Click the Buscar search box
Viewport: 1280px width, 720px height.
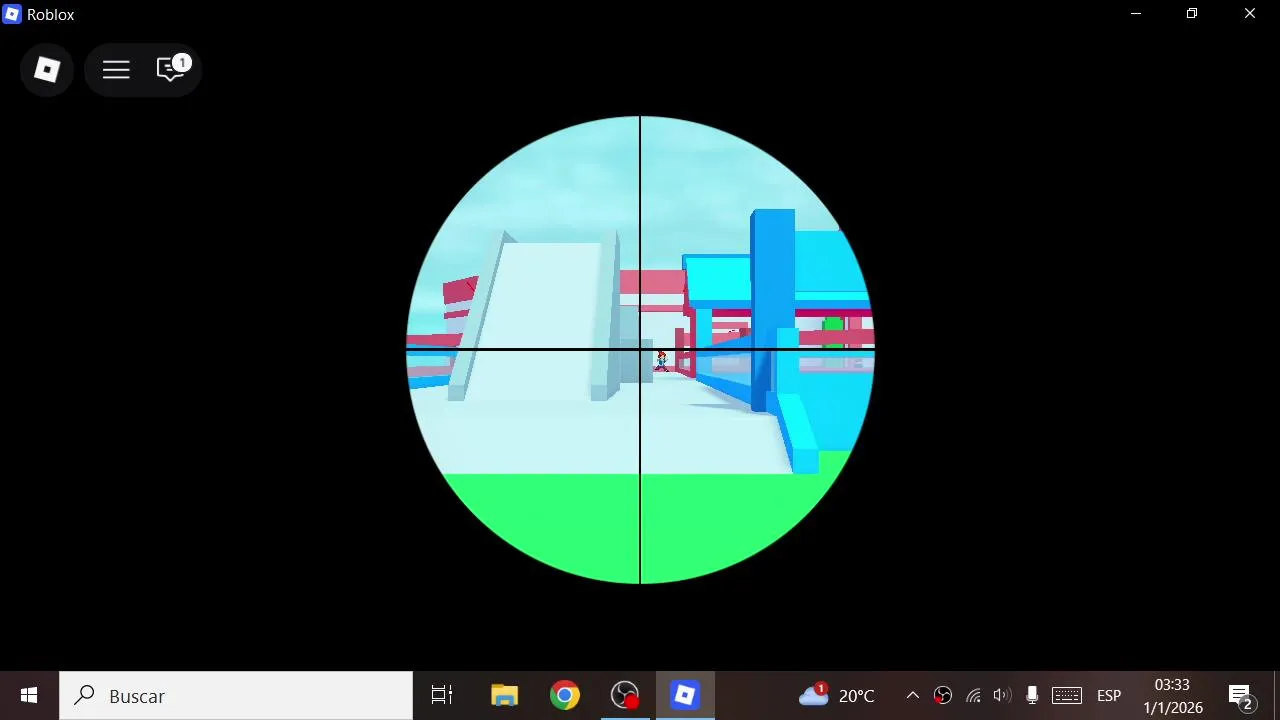click(x=236, y=695)
